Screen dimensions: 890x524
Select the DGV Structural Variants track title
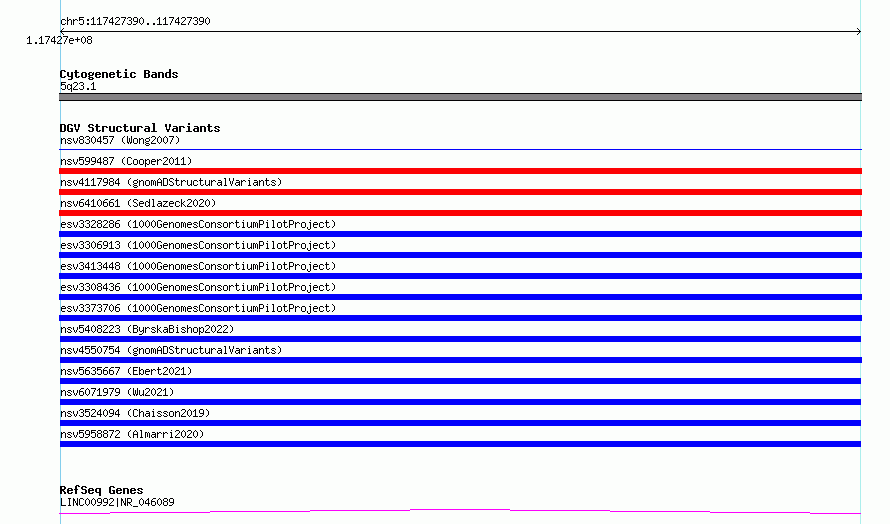(140, 128)
